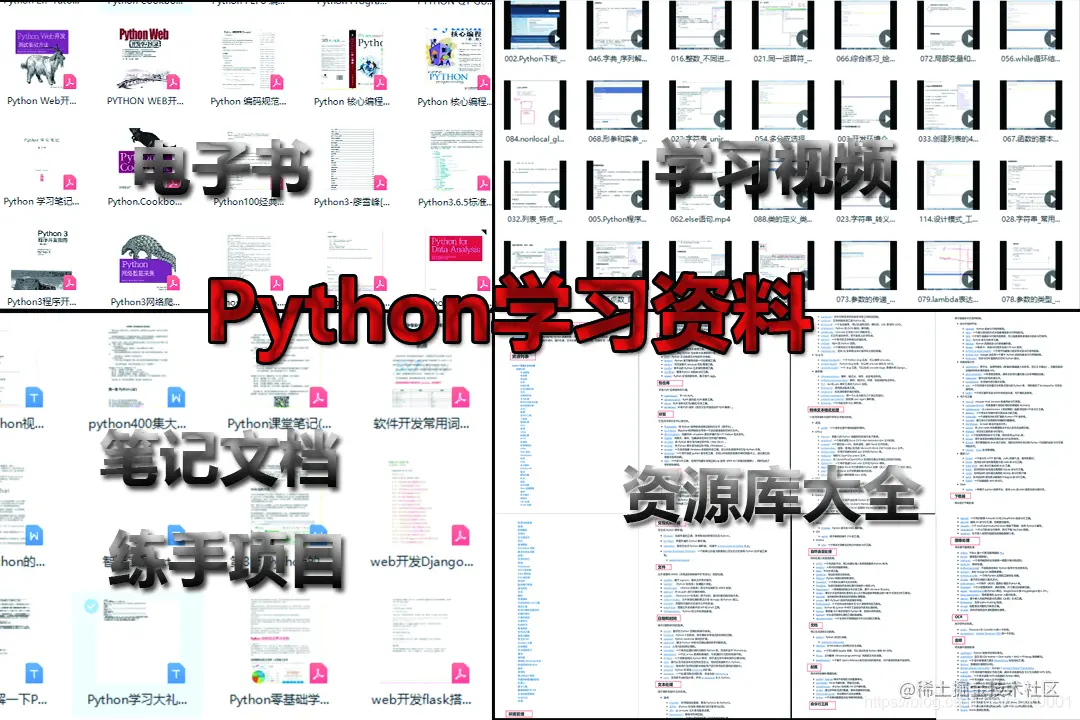Image resolution: width=1080 pixels, height=720 pixels.
Task: Play the 033.创建列表的4 video
Action: click(x=948, y=105)
